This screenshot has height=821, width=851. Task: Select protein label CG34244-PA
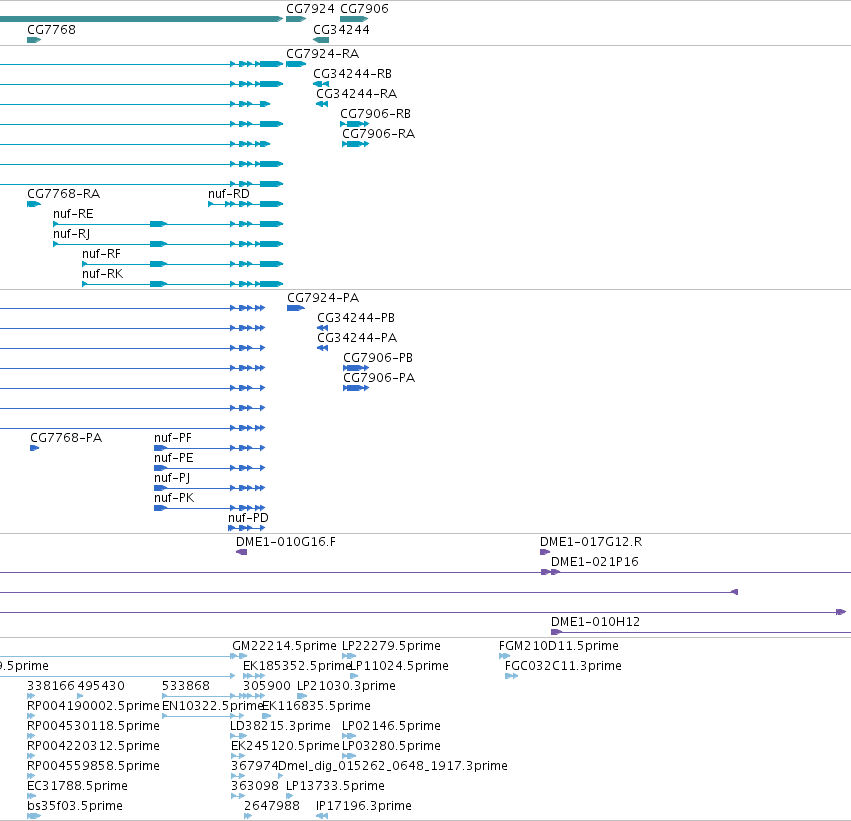click(357, 338)
